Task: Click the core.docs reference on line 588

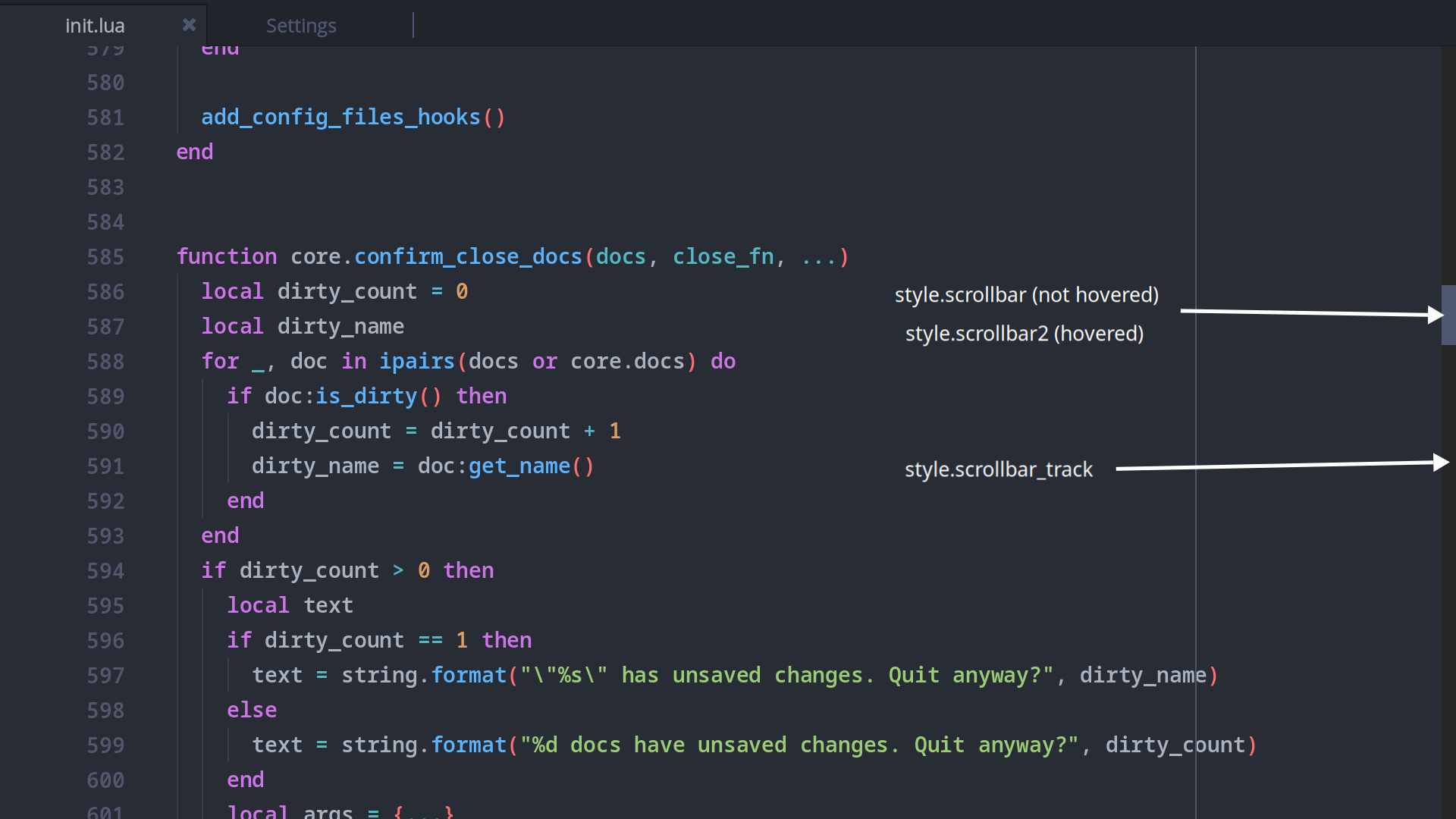Action: point(628,362)
